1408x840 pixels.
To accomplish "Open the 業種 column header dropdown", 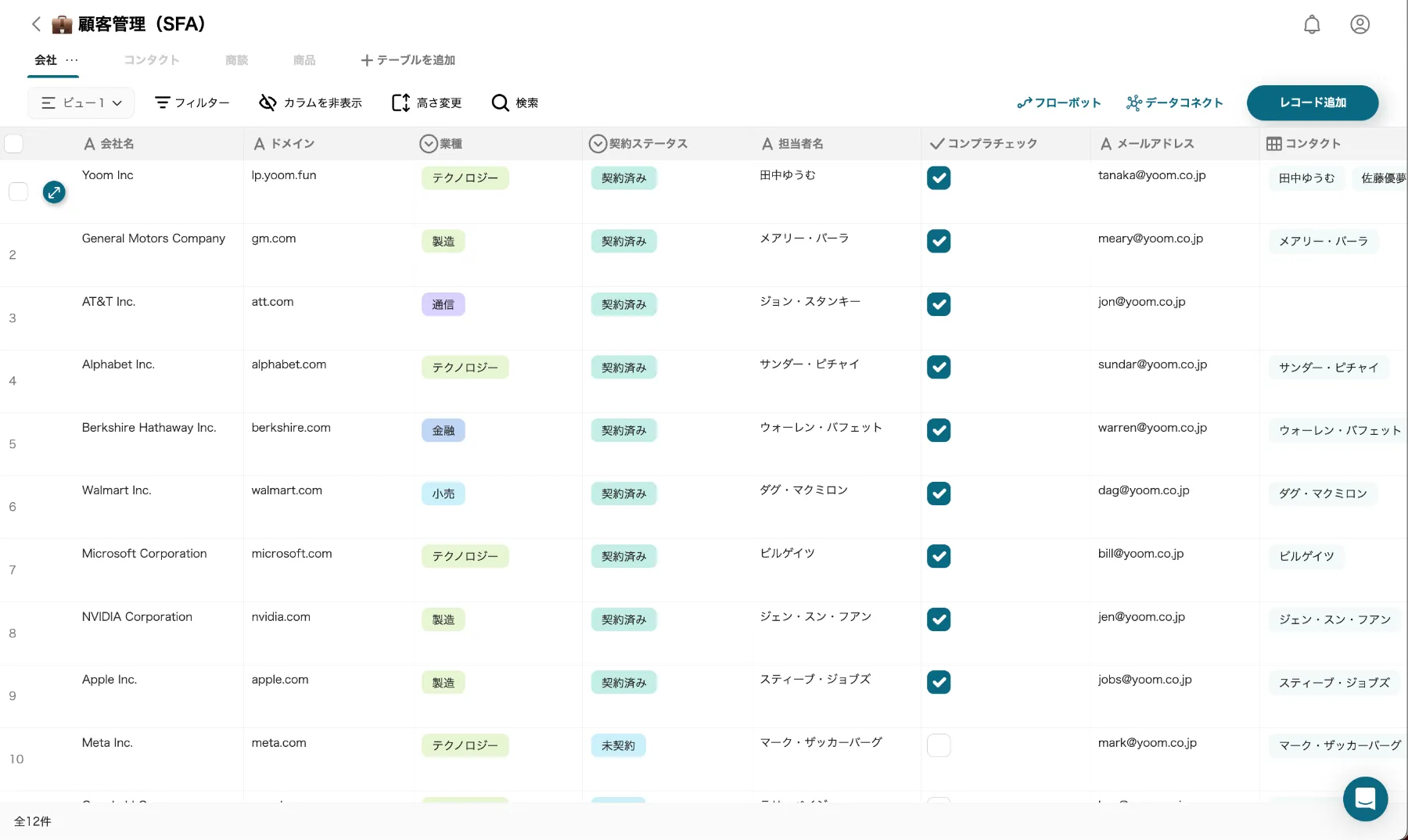I will (427, 143).
